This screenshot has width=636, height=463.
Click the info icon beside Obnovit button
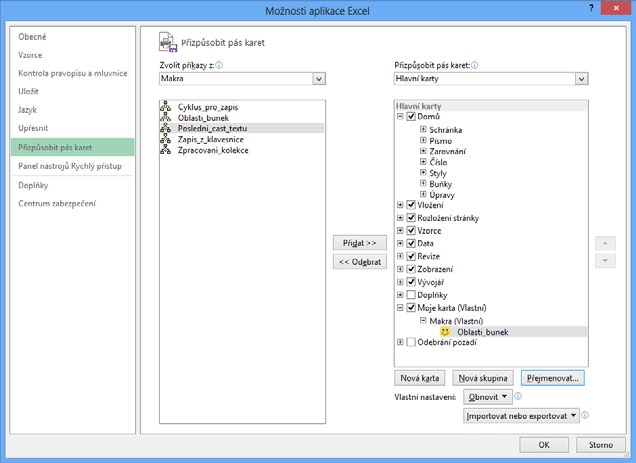518,396
